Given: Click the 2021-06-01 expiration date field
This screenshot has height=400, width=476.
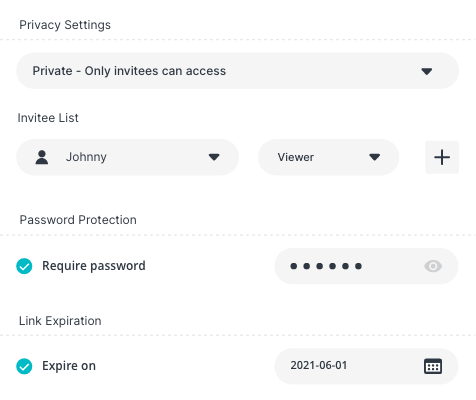Looking at the screenshot, I should (x=366, y=366).
